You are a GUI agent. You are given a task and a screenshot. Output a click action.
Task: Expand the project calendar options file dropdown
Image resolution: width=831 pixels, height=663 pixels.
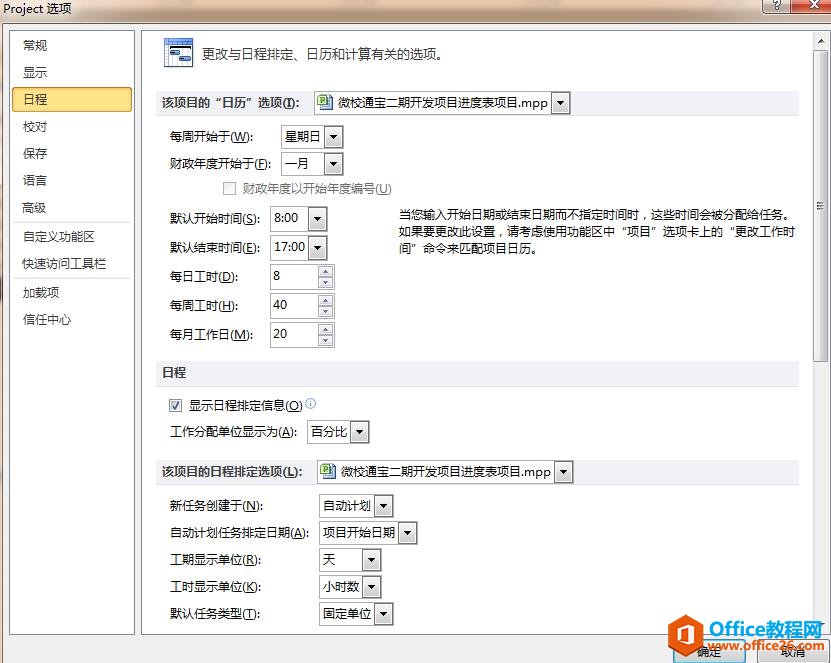click(x=560, y=103)
